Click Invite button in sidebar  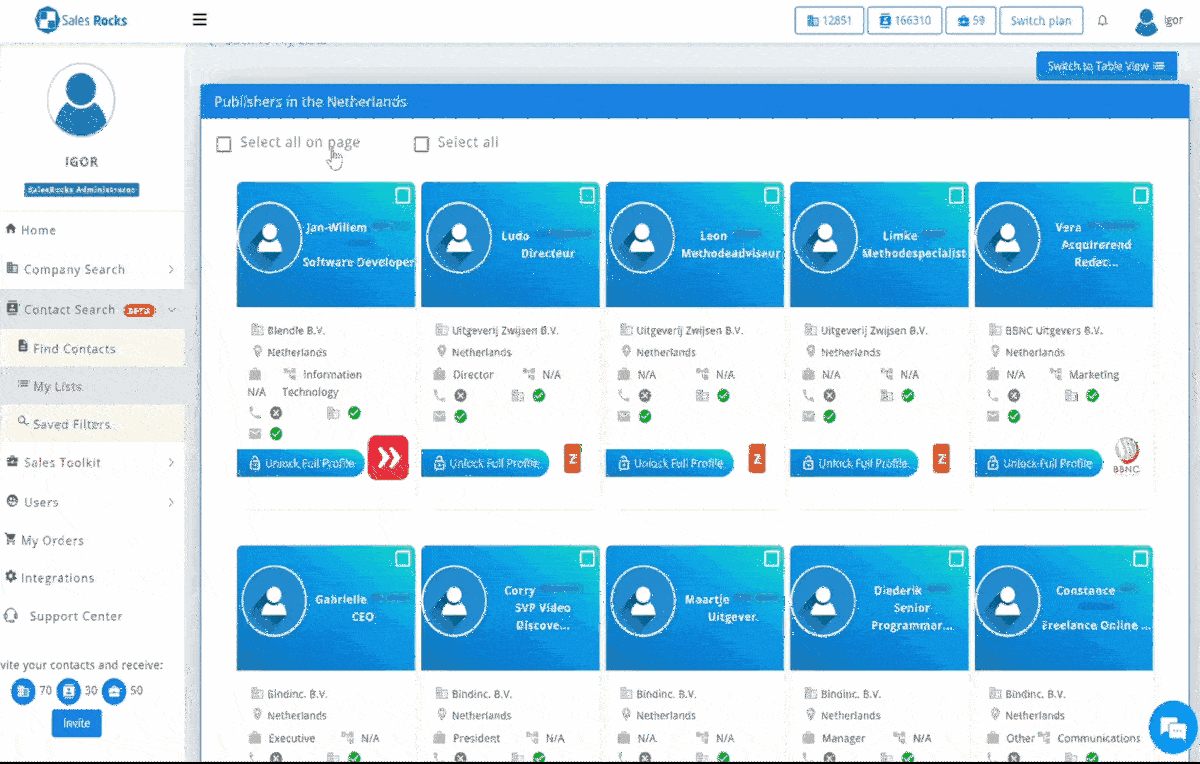coord(76,723)
